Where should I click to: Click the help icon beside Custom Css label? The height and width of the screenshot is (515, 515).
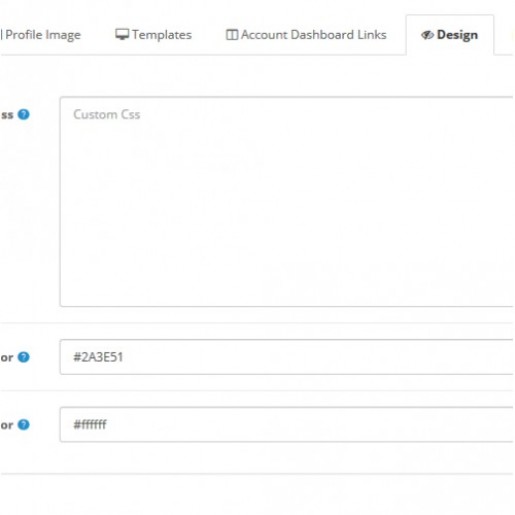click(x=24, y=114)
